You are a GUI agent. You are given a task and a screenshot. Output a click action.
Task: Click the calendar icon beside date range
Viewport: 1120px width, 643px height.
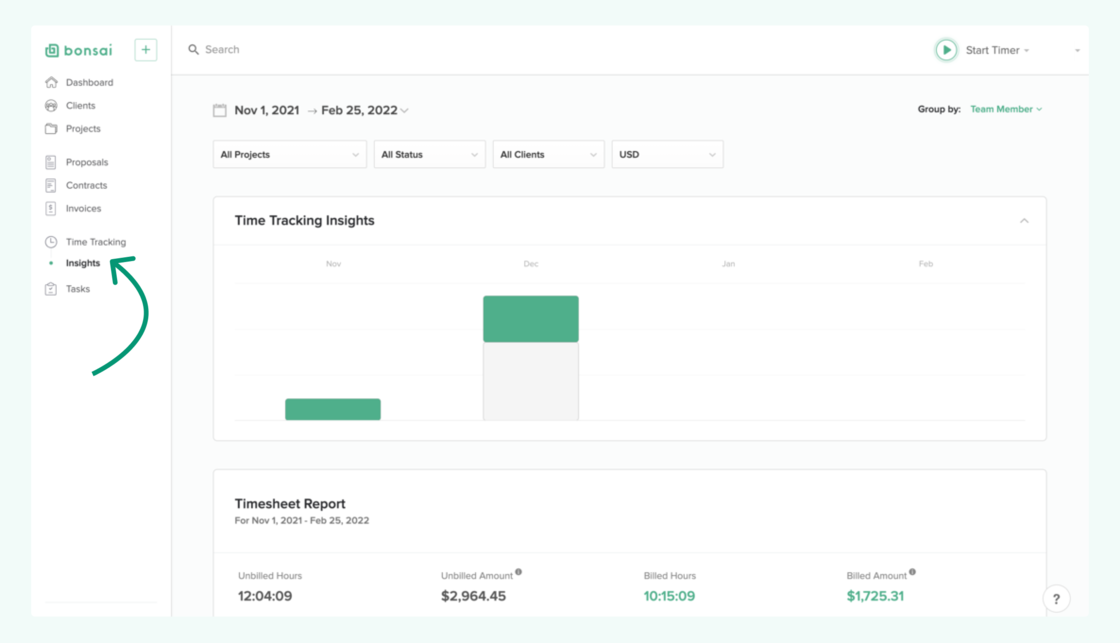[x=220, y=110]
